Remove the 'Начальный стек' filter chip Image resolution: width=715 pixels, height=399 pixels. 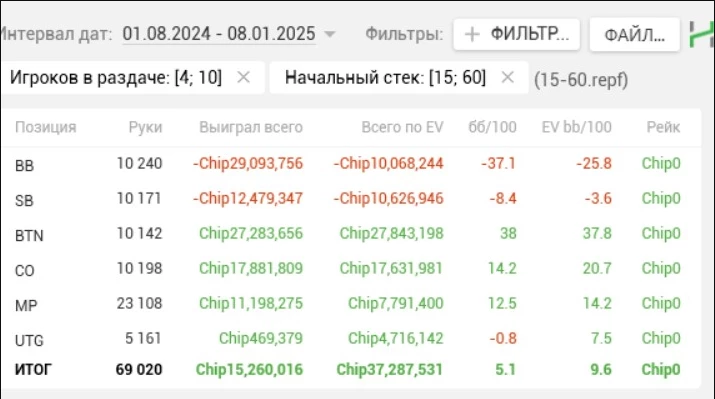pos(507,78)
